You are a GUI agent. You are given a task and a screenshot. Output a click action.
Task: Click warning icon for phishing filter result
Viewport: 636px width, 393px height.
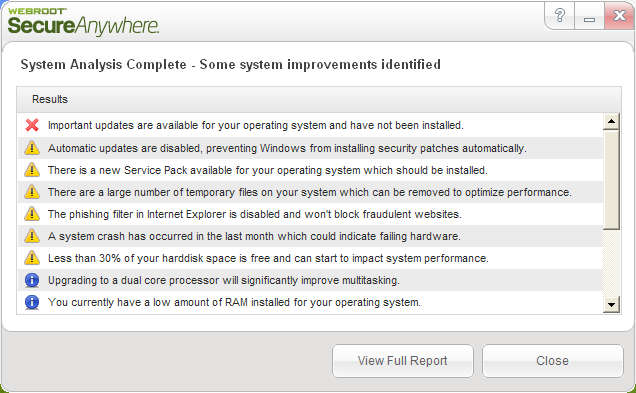coord(32,214)
